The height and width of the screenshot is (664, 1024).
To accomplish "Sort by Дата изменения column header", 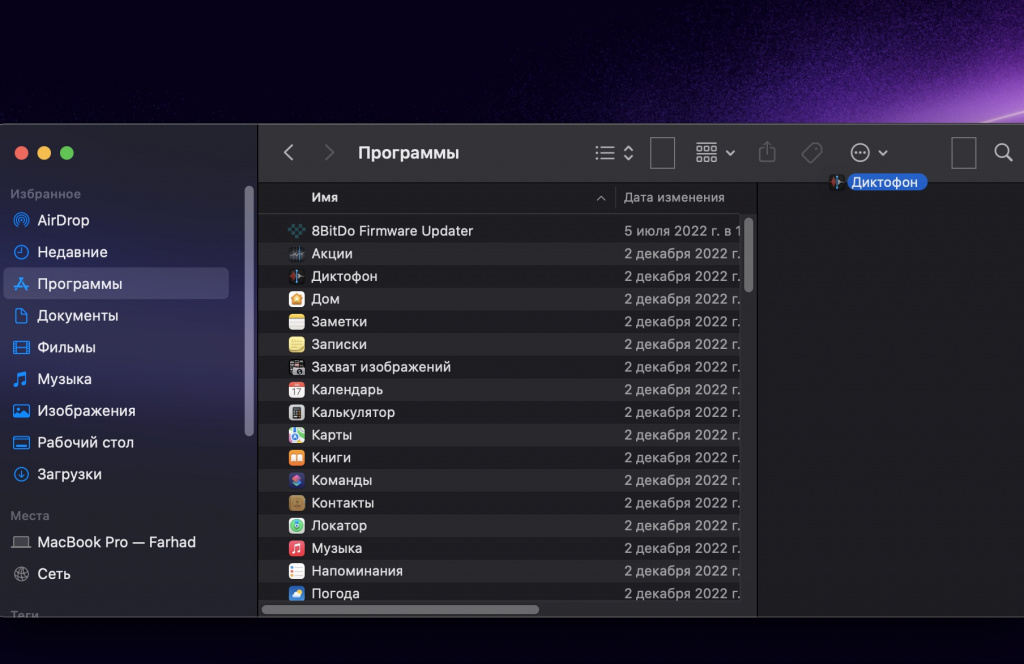I will tap(674, 198).
